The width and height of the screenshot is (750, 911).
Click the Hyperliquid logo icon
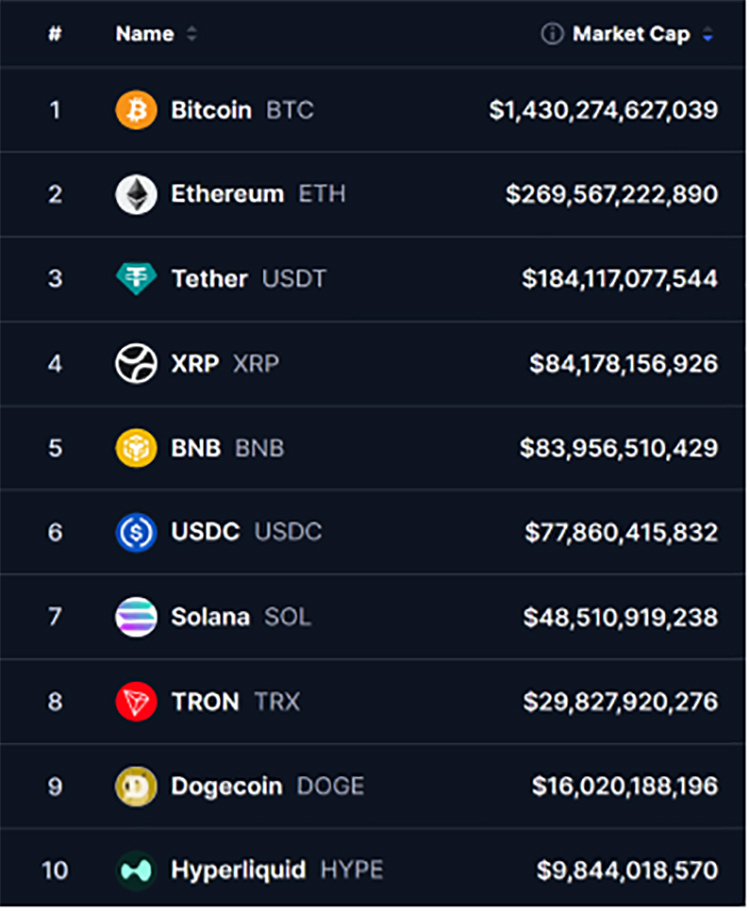point(136,870)
